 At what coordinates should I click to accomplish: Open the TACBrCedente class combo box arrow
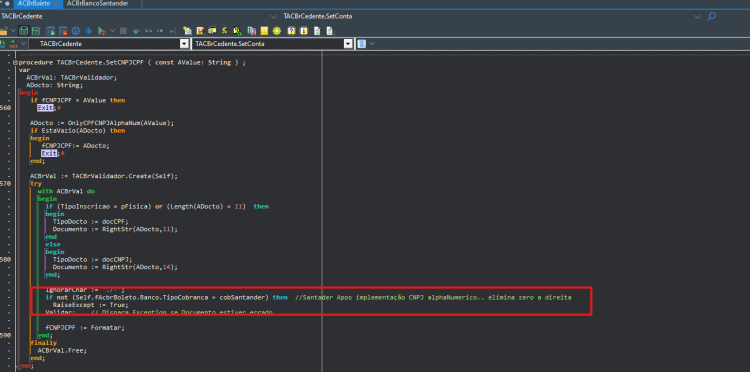(x=184, y=44)
